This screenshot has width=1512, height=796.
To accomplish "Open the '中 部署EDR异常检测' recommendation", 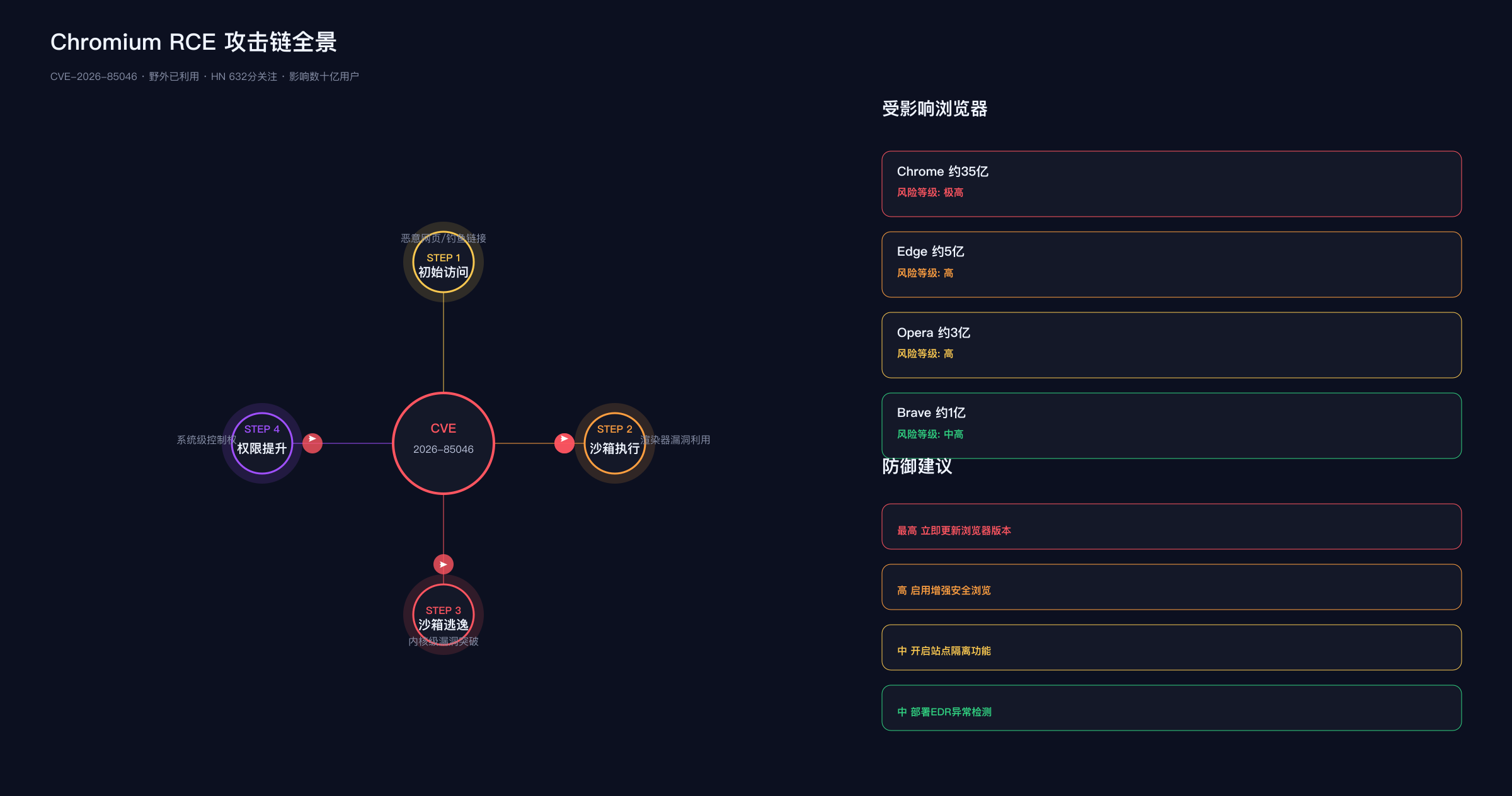I will coord(1172,708).
